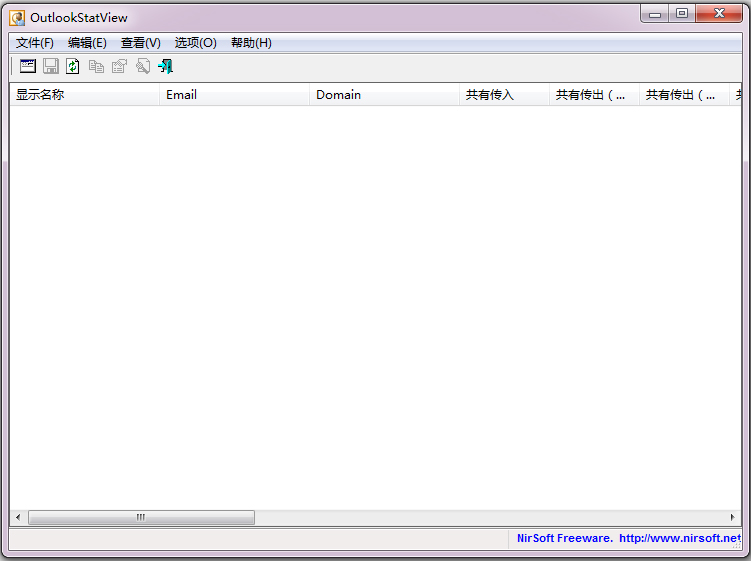Viewport: 751px width, 561px height.
Task: Open the NirSoft website link
Action: pos(628,538)
